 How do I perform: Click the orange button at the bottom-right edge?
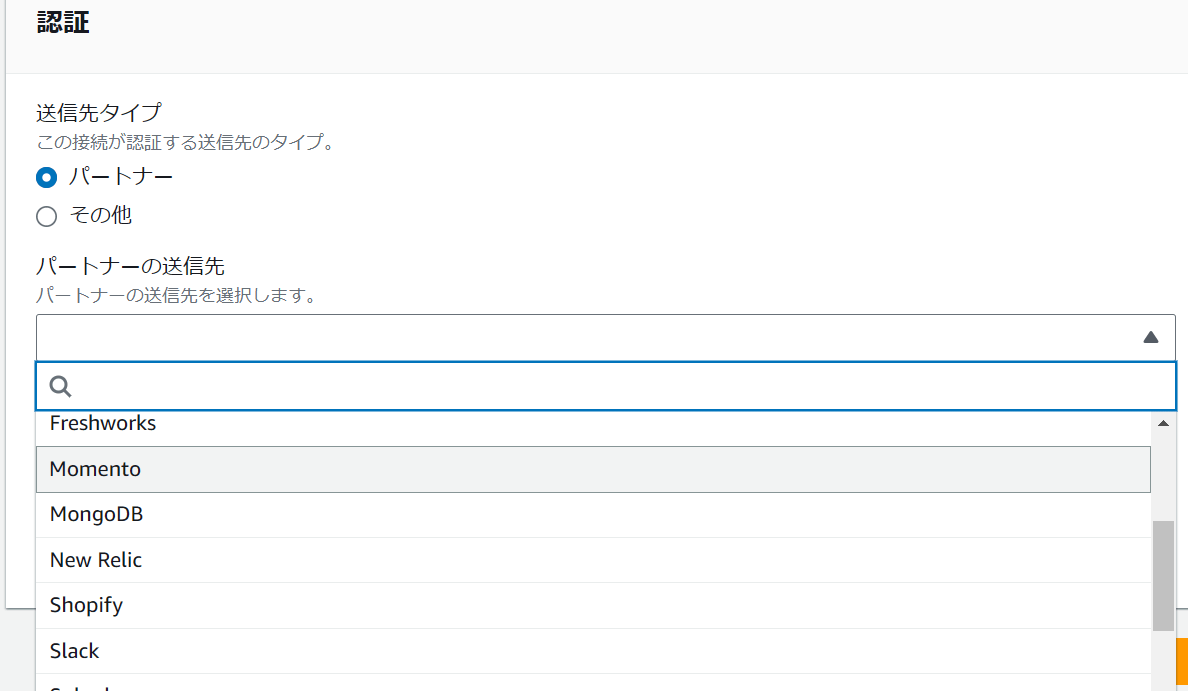[1181, 664]
